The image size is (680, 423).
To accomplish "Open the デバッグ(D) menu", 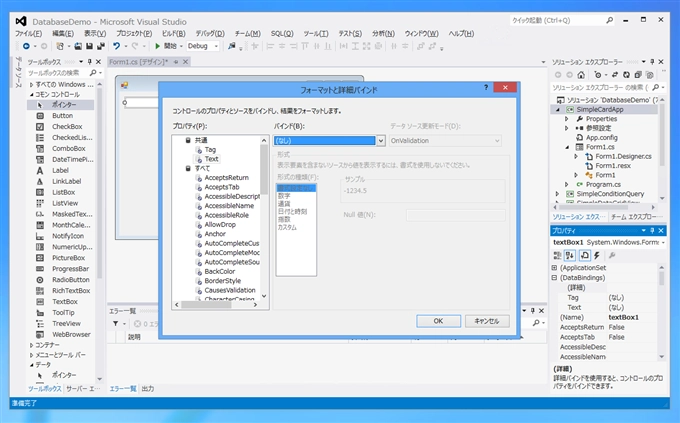I will coord(210,33).
